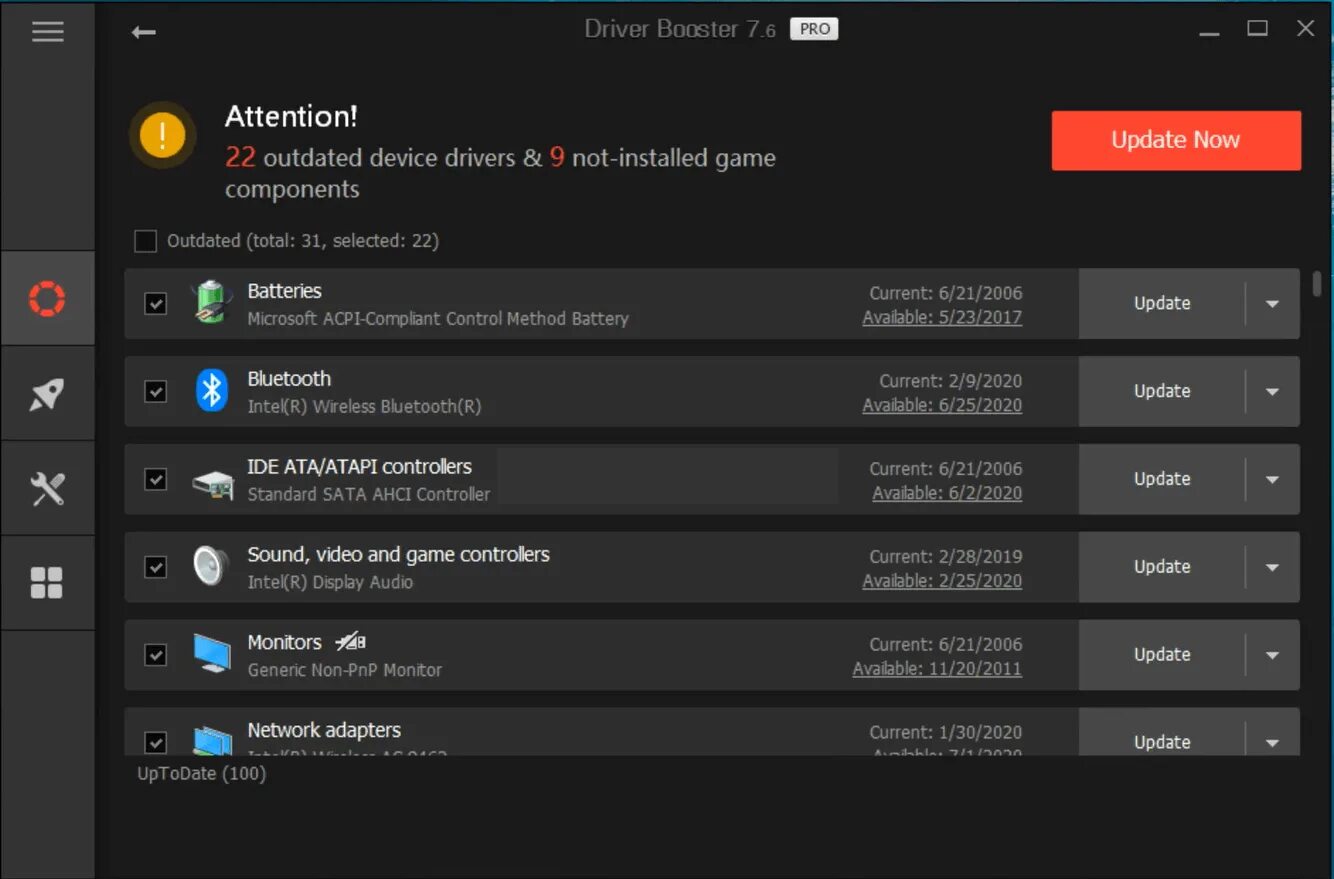The width and height of the screenshot is (1334, 879).
Task: Update the Batteries driver
Action: [x=1162, y=303]
